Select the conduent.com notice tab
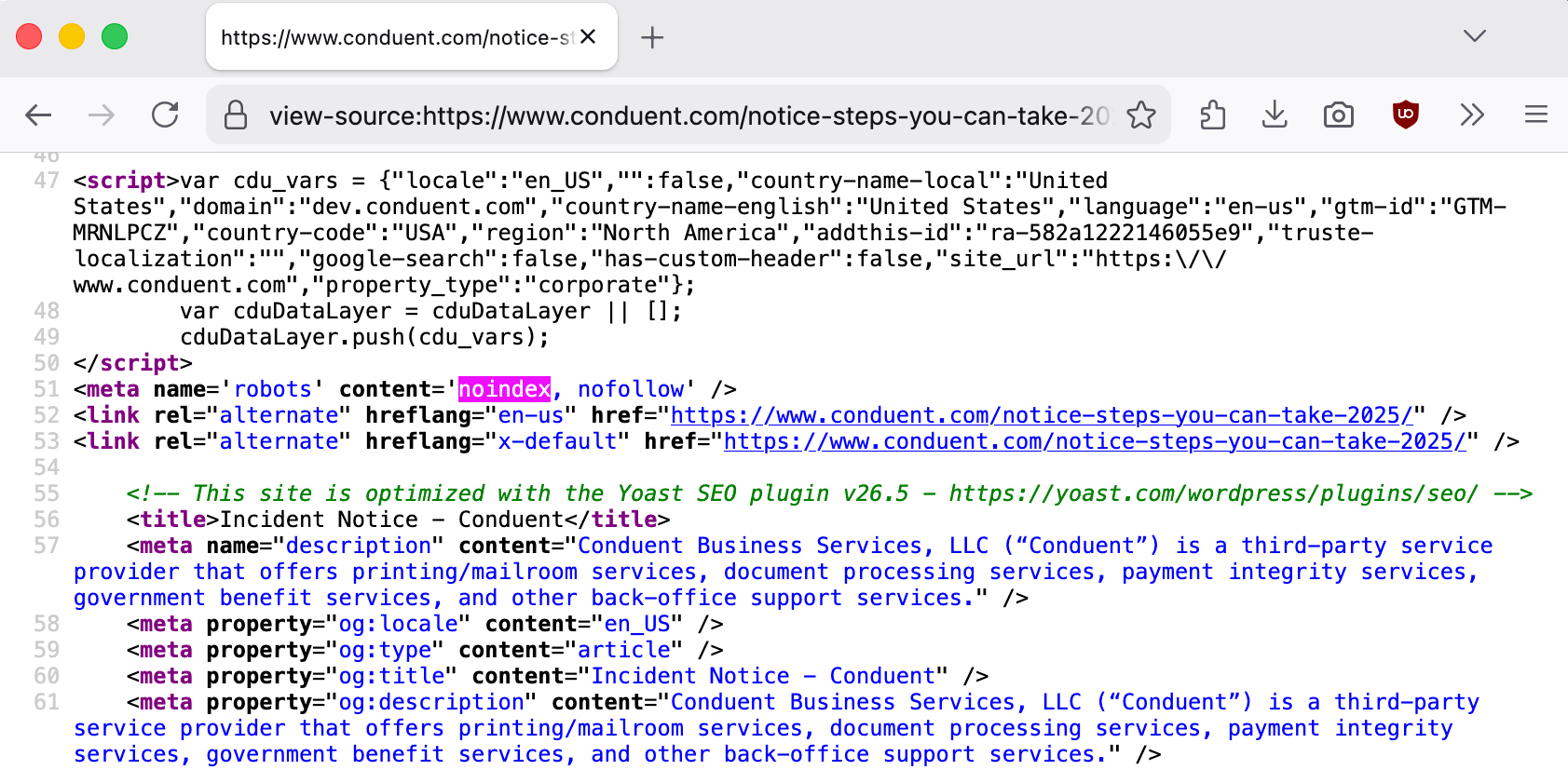Viewport: 1568px width, 770px height. tap(396, 37)
